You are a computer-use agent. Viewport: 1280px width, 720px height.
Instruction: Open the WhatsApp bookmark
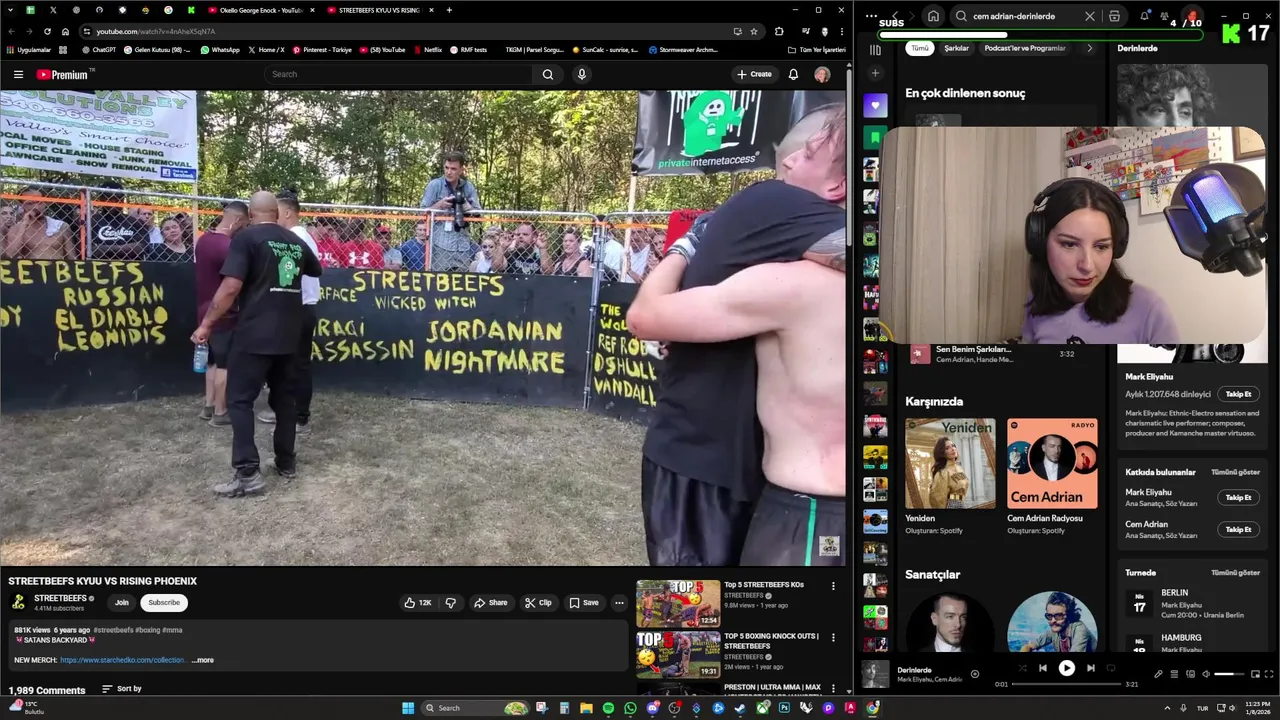point(220,50)
